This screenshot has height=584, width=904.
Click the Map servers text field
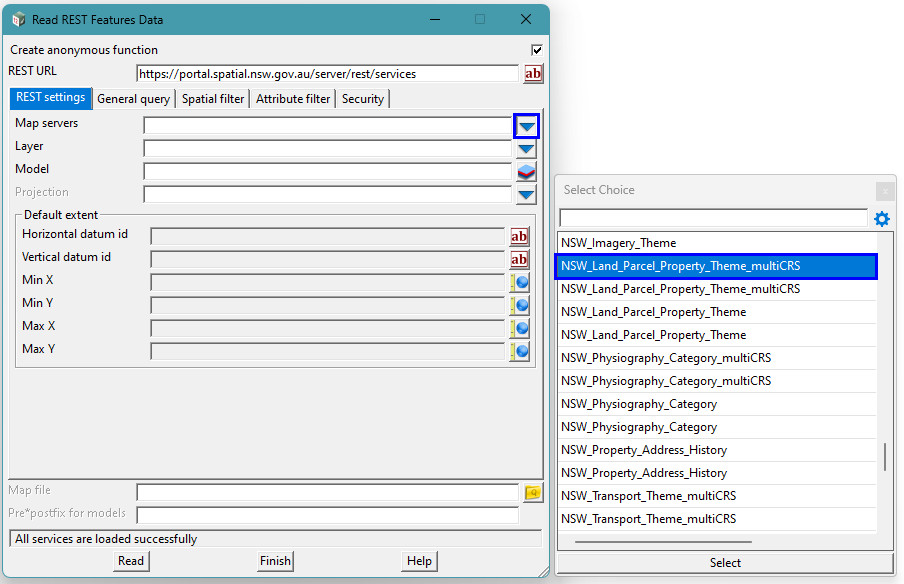[327, 126]
